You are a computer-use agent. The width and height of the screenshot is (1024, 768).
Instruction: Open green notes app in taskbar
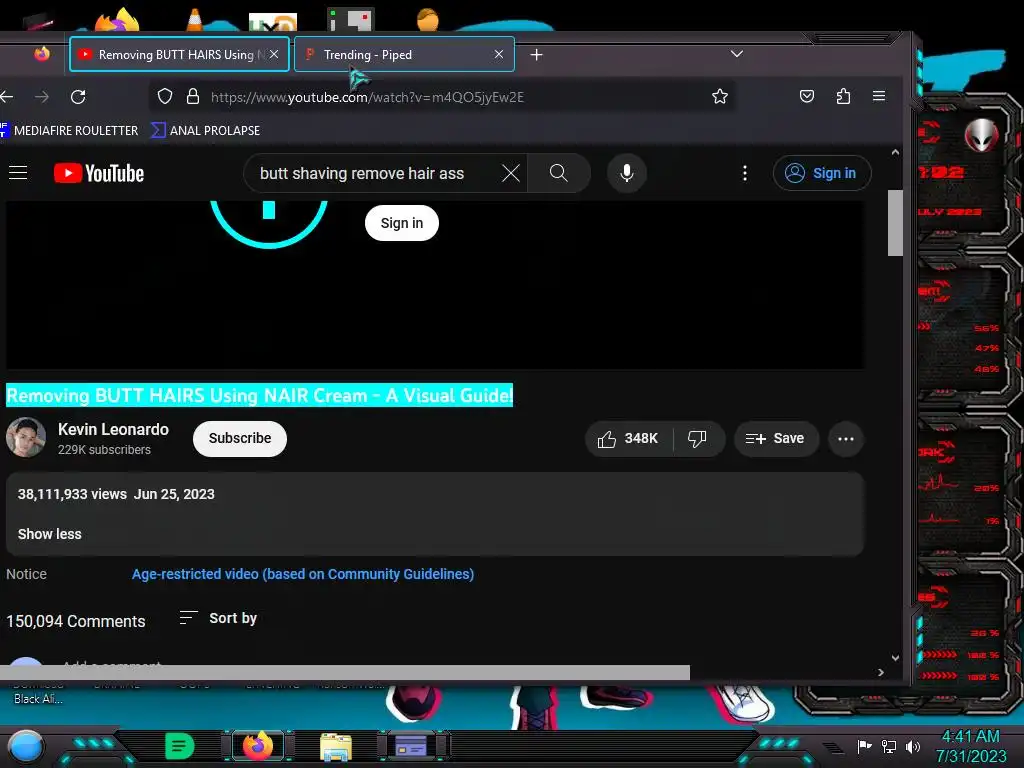click(x=180, y=746)
